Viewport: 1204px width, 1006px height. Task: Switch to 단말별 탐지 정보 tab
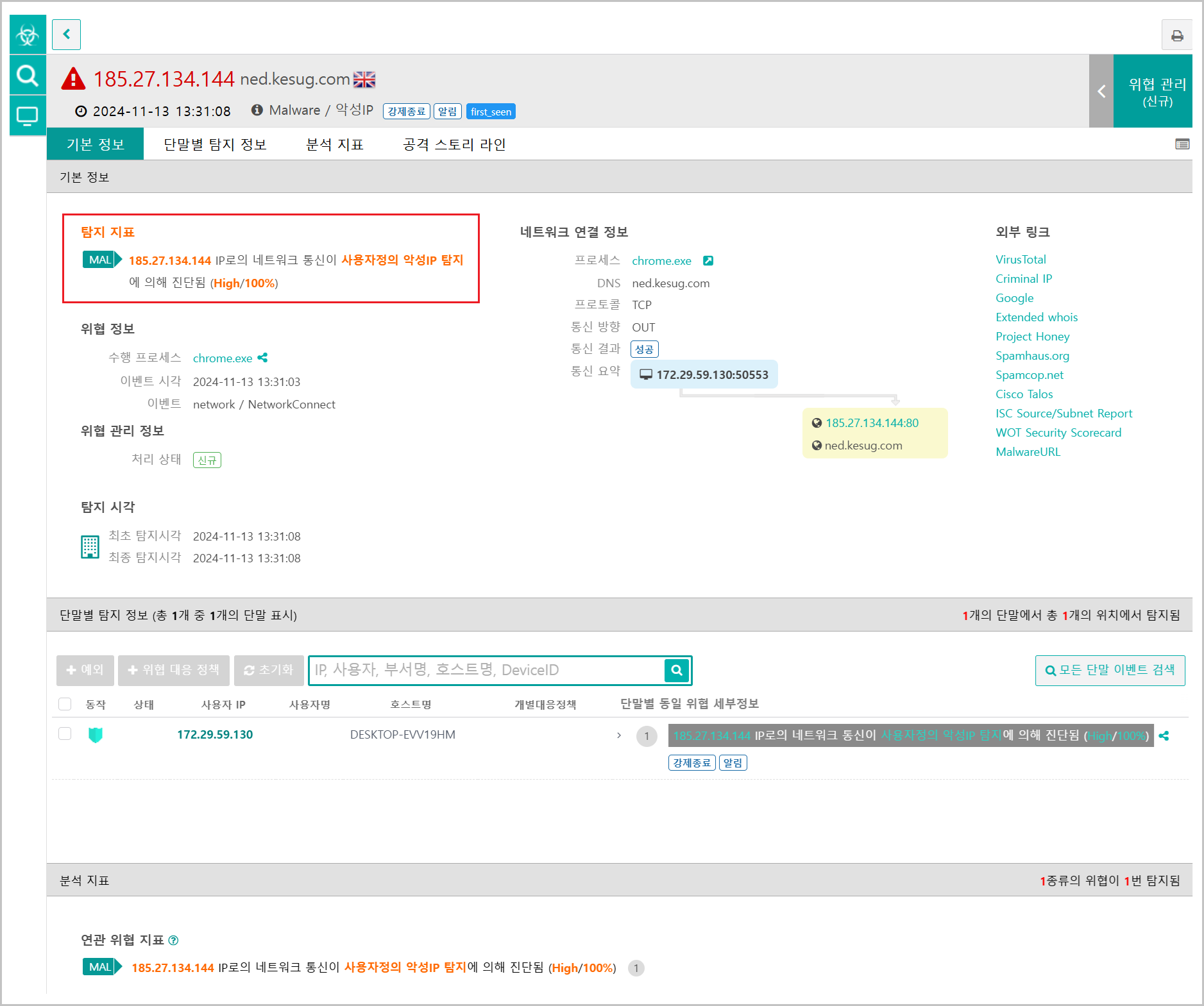coord(216,144)
